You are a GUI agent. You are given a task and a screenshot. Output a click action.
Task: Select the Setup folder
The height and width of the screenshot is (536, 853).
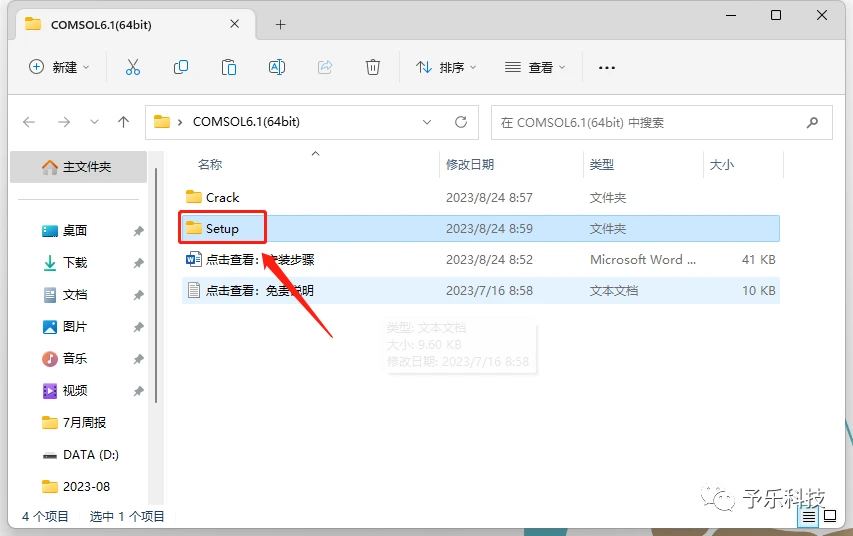(x=481, y=229)
